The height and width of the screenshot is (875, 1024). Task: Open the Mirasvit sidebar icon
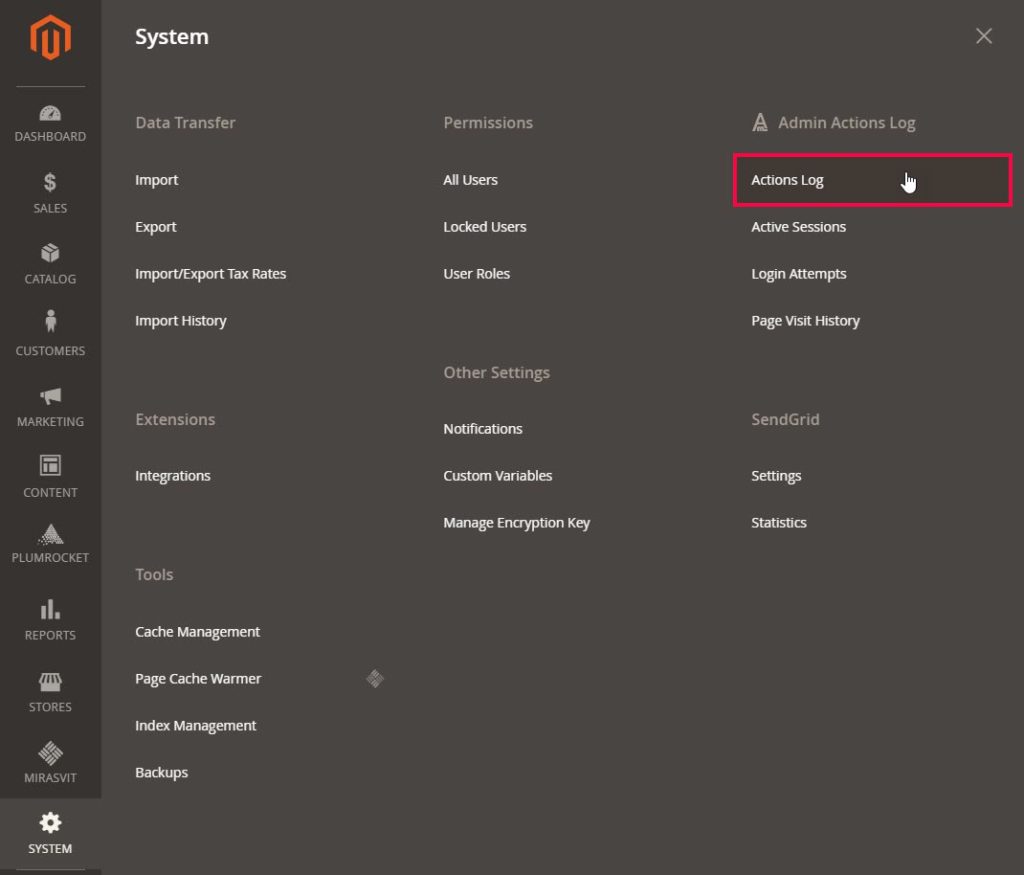(x=50, y=753)
